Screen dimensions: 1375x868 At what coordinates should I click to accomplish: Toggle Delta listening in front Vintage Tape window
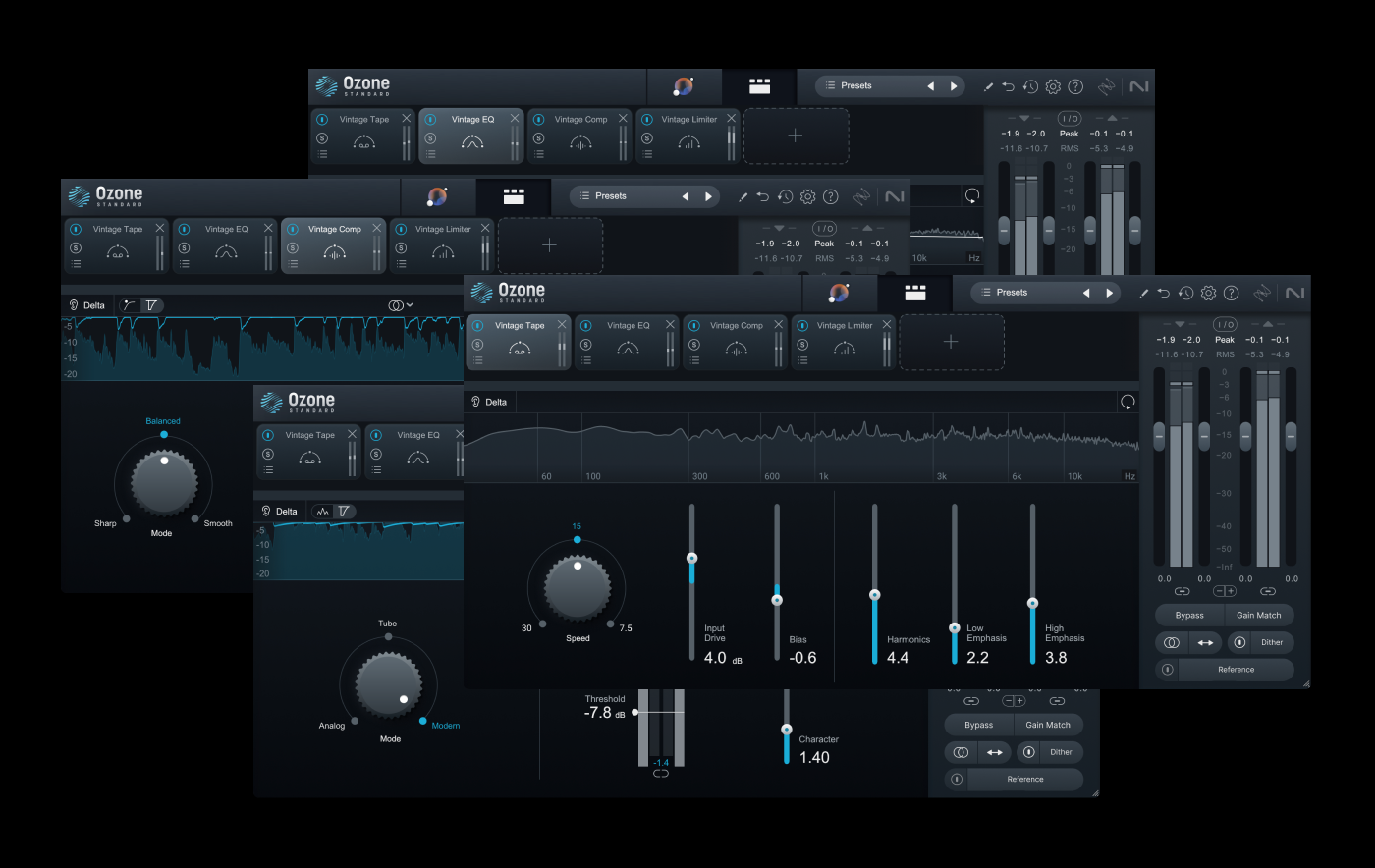click(489, 402)
